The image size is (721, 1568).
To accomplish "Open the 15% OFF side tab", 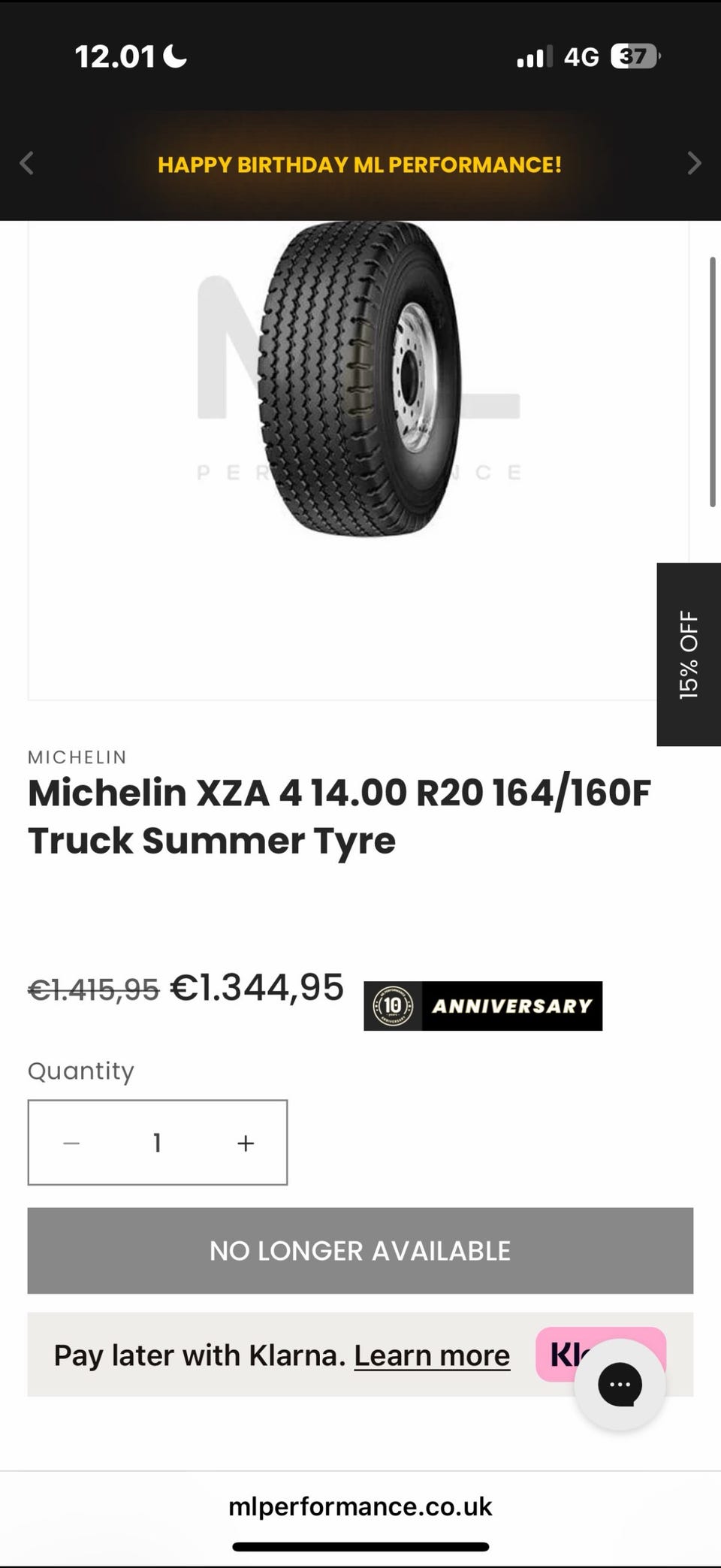I will [689, 654].
